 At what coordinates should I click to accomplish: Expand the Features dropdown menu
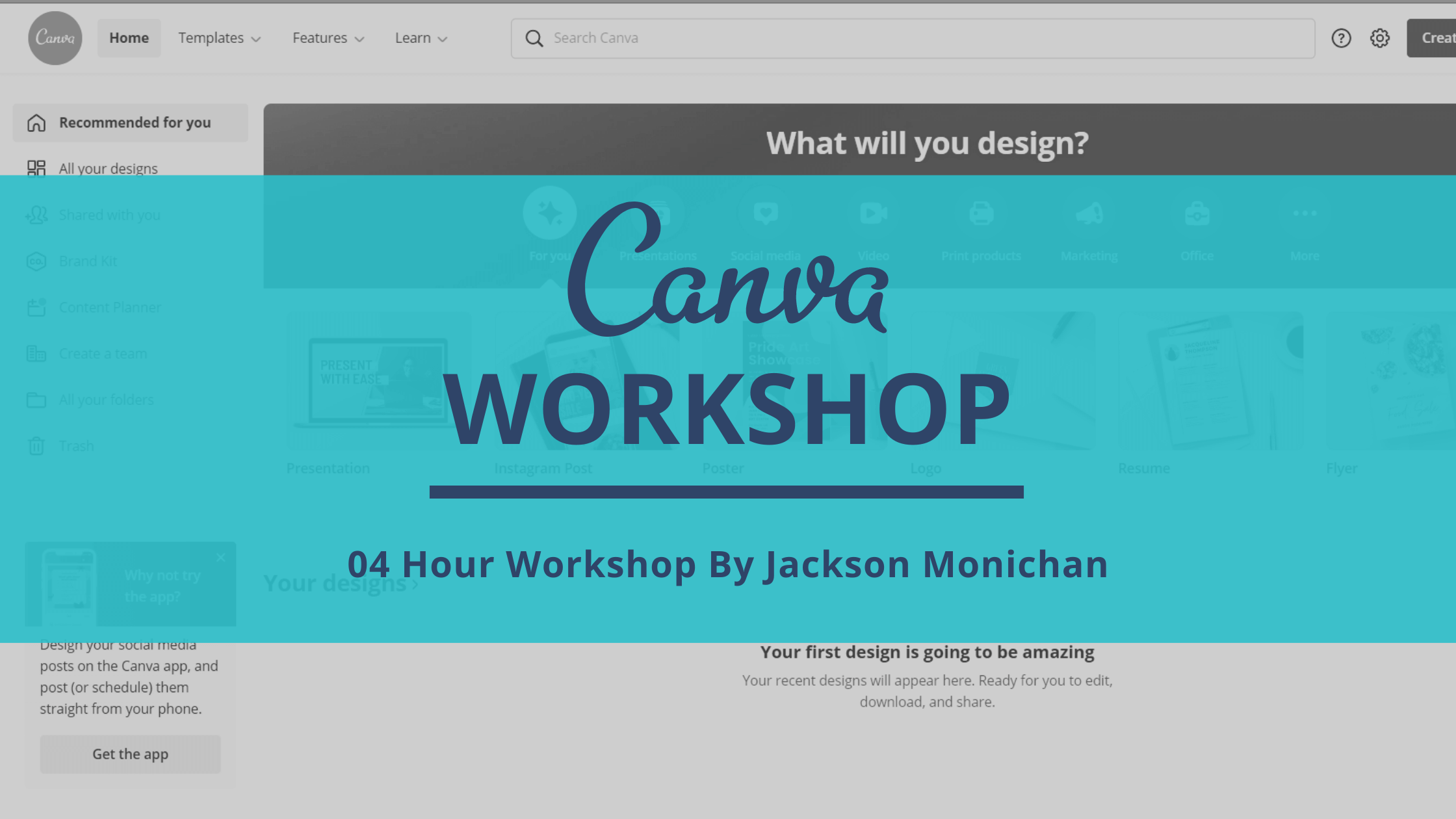tap(328, 38)
